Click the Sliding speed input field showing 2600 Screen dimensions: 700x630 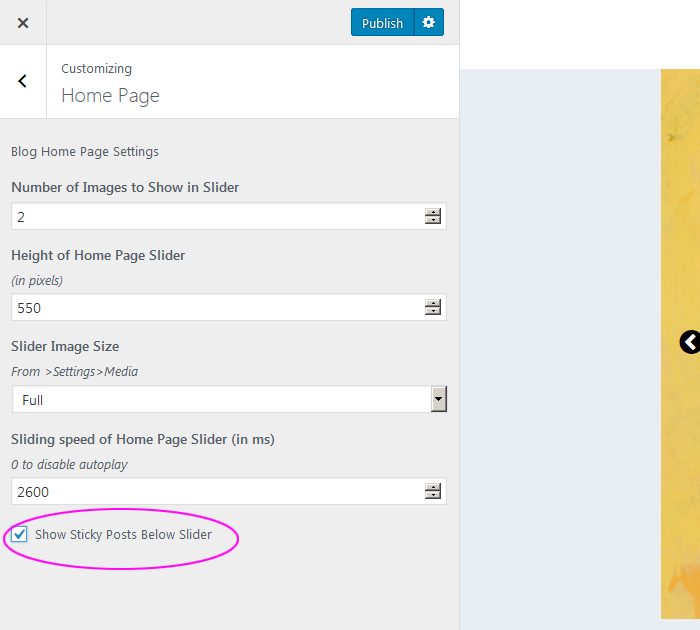pyautogui.click(x=229, y=491)
